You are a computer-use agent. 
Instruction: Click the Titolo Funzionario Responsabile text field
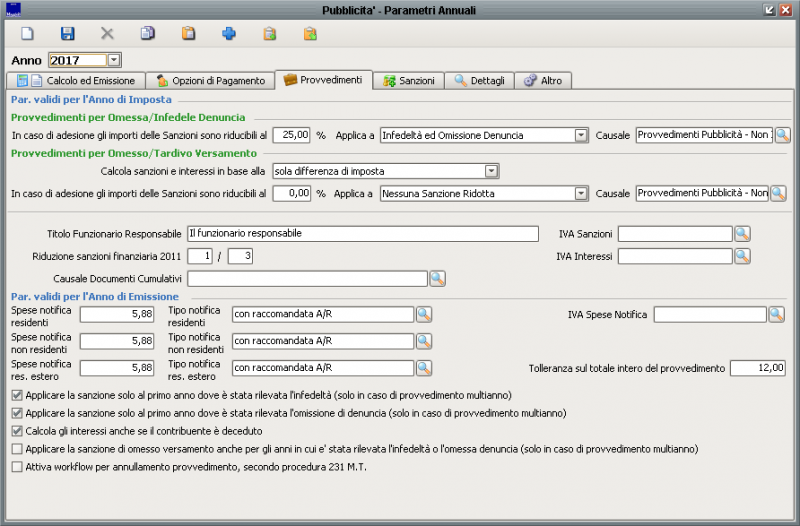363,233
